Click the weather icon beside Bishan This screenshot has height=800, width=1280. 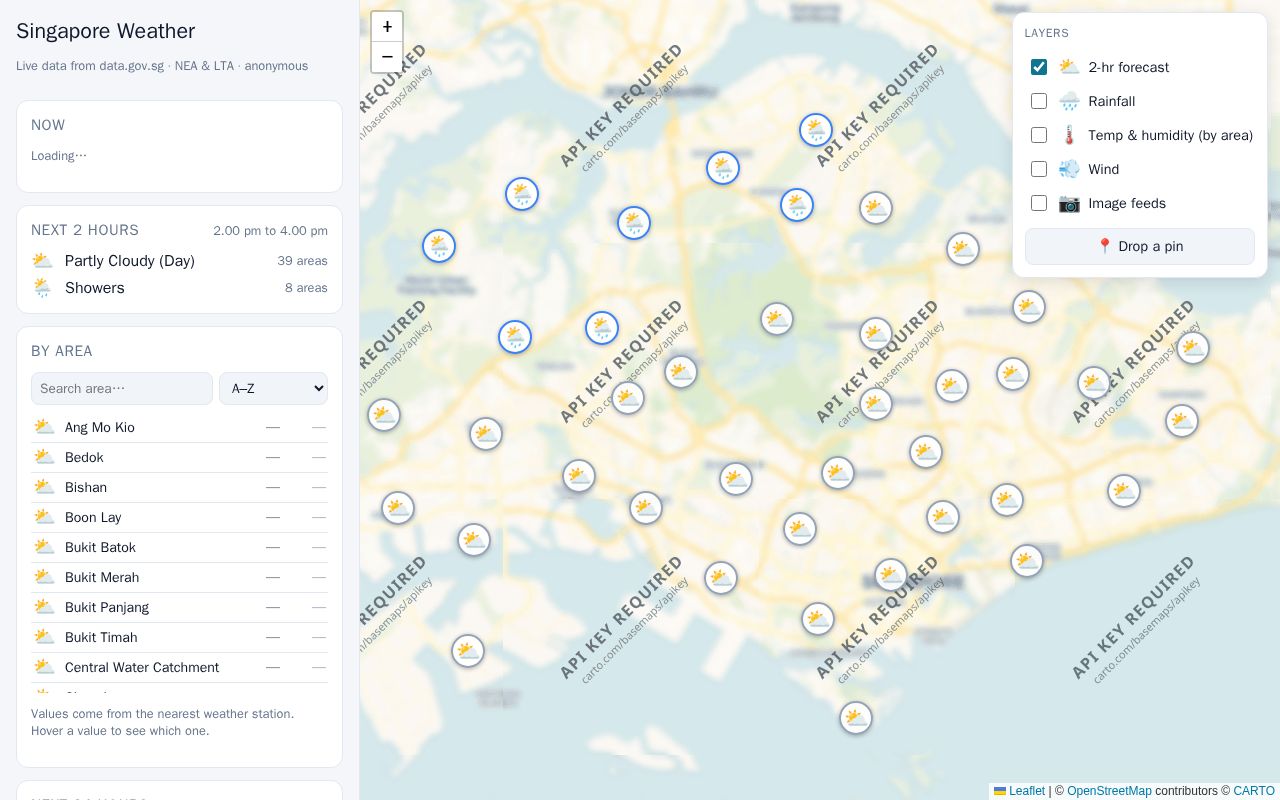coord(43,487)
